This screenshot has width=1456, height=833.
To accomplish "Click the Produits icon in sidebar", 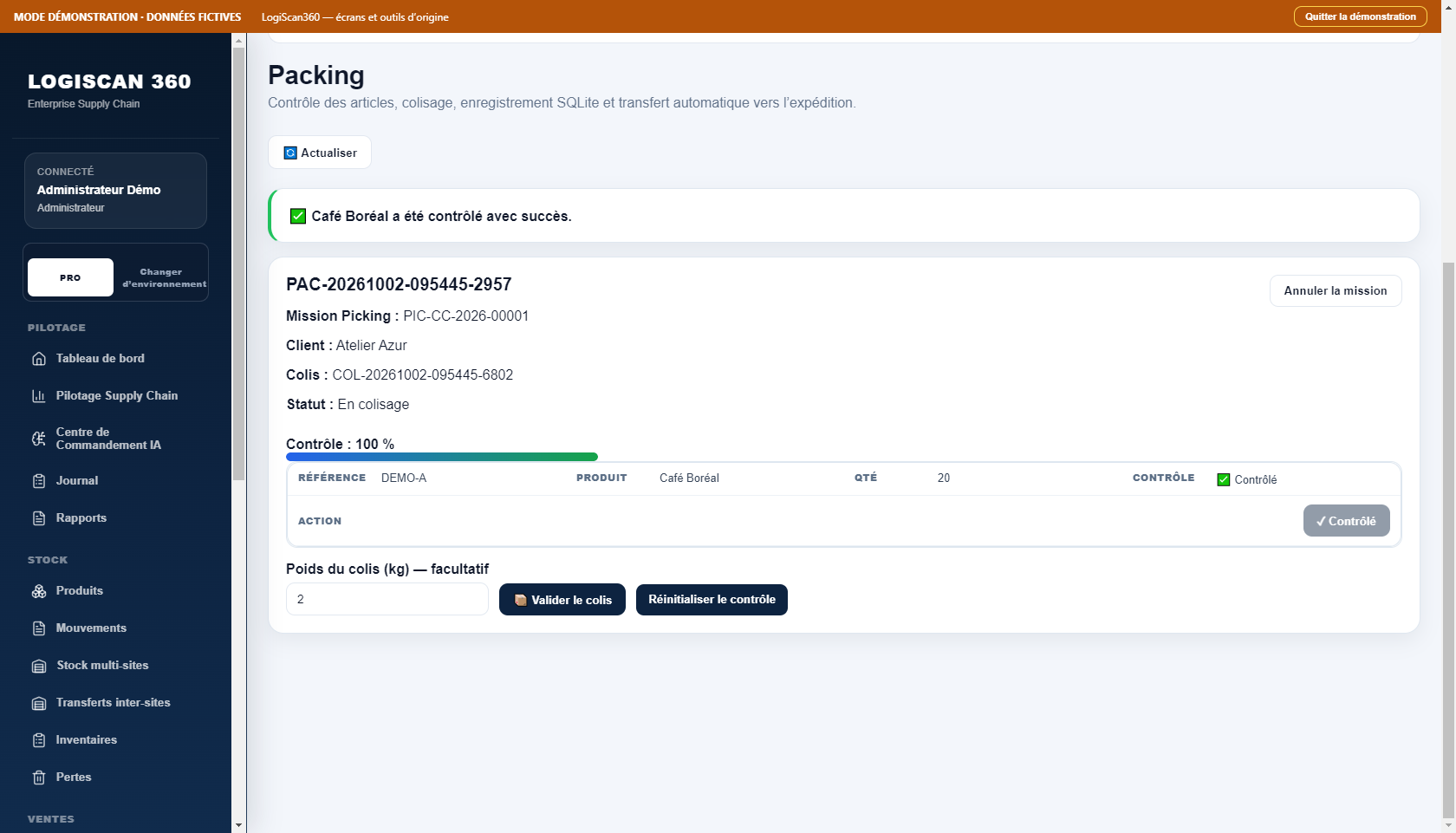I will 39,591.
